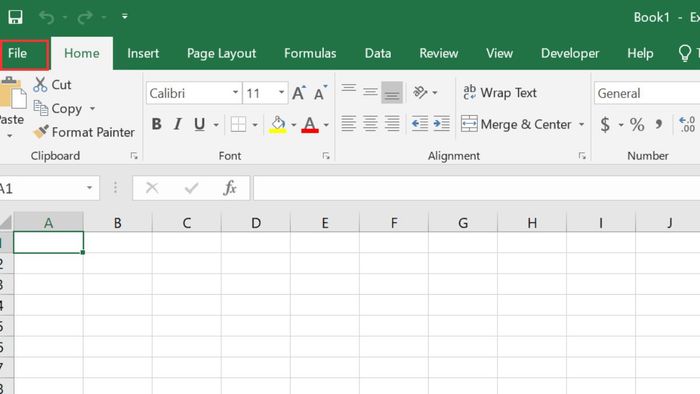
Task: Open the Clipboard dialog launcher
Action: (134, 156)
